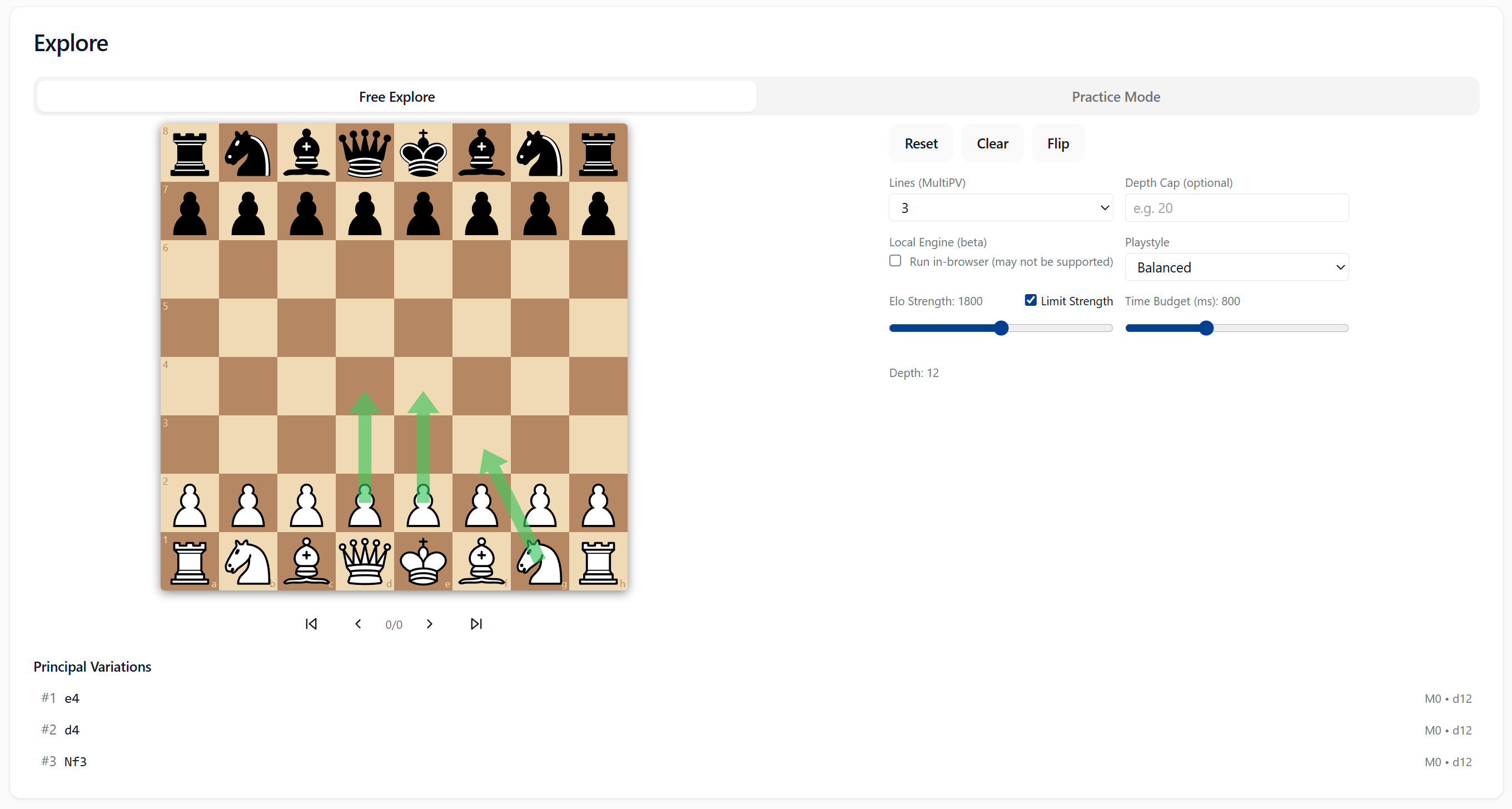Viewport: 1512px width, 809px height.
Task: Advance to next move arrow
Action: 429,623
